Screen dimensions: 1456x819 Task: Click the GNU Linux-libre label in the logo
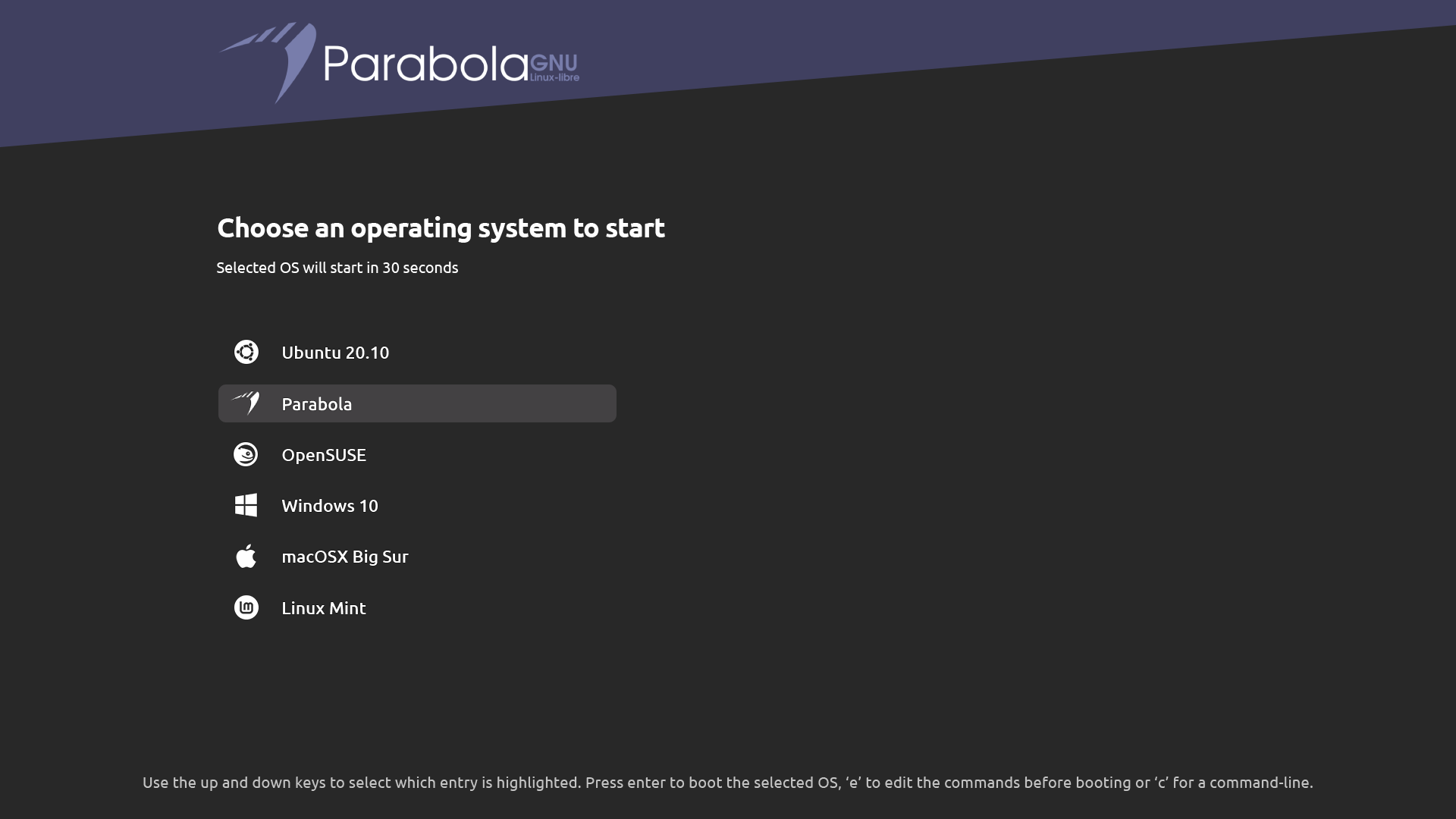point(554,67)
